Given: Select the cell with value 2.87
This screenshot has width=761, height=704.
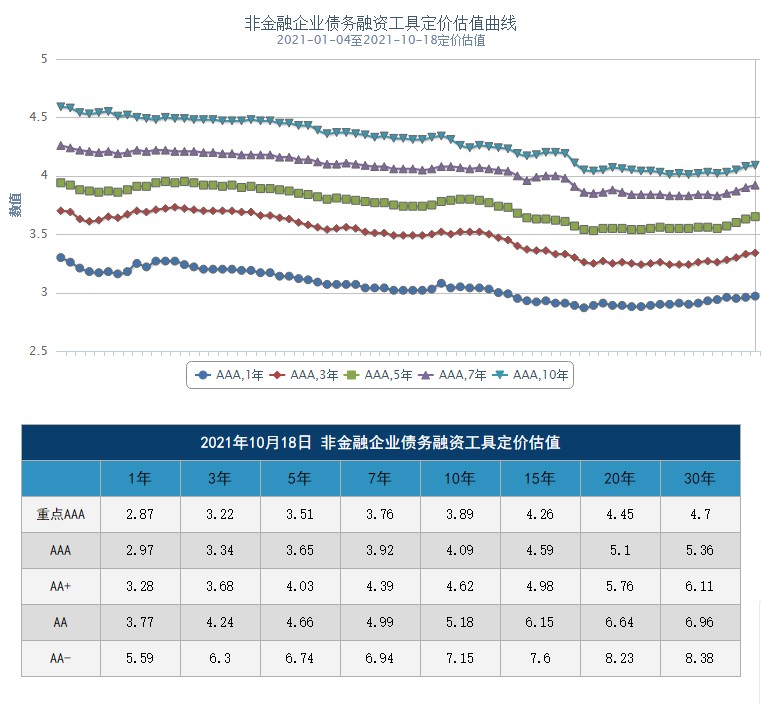Looking at the screenshot, I should point(140,514).
